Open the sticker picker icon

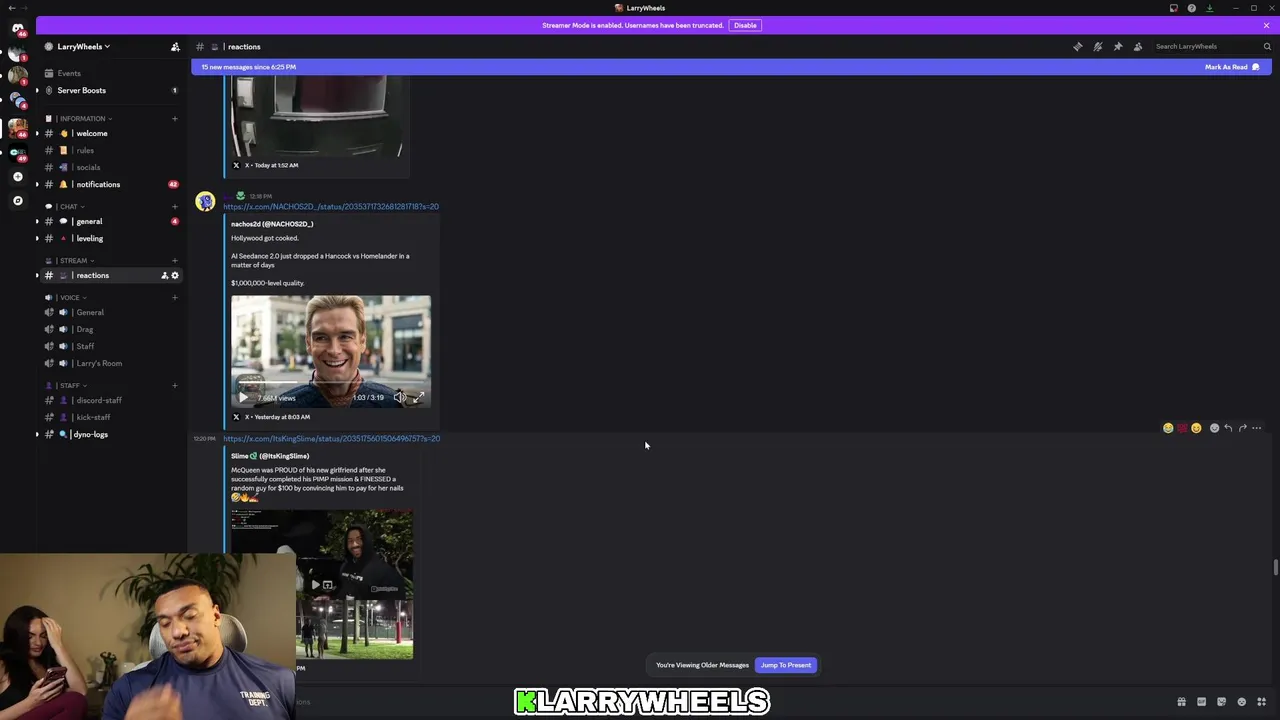pyautogui.click(x=1221, y=702)
